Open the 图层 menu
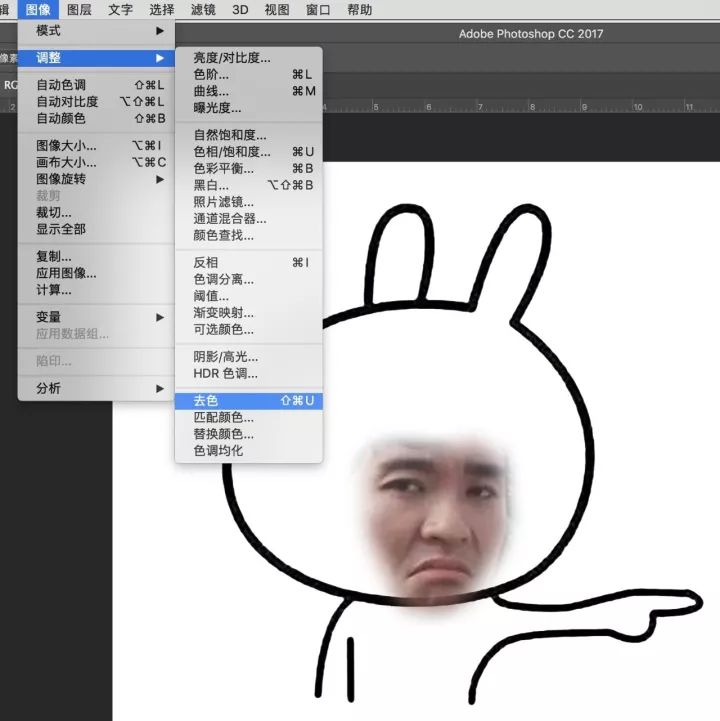 pyautogui.click(x=79, y=10)
